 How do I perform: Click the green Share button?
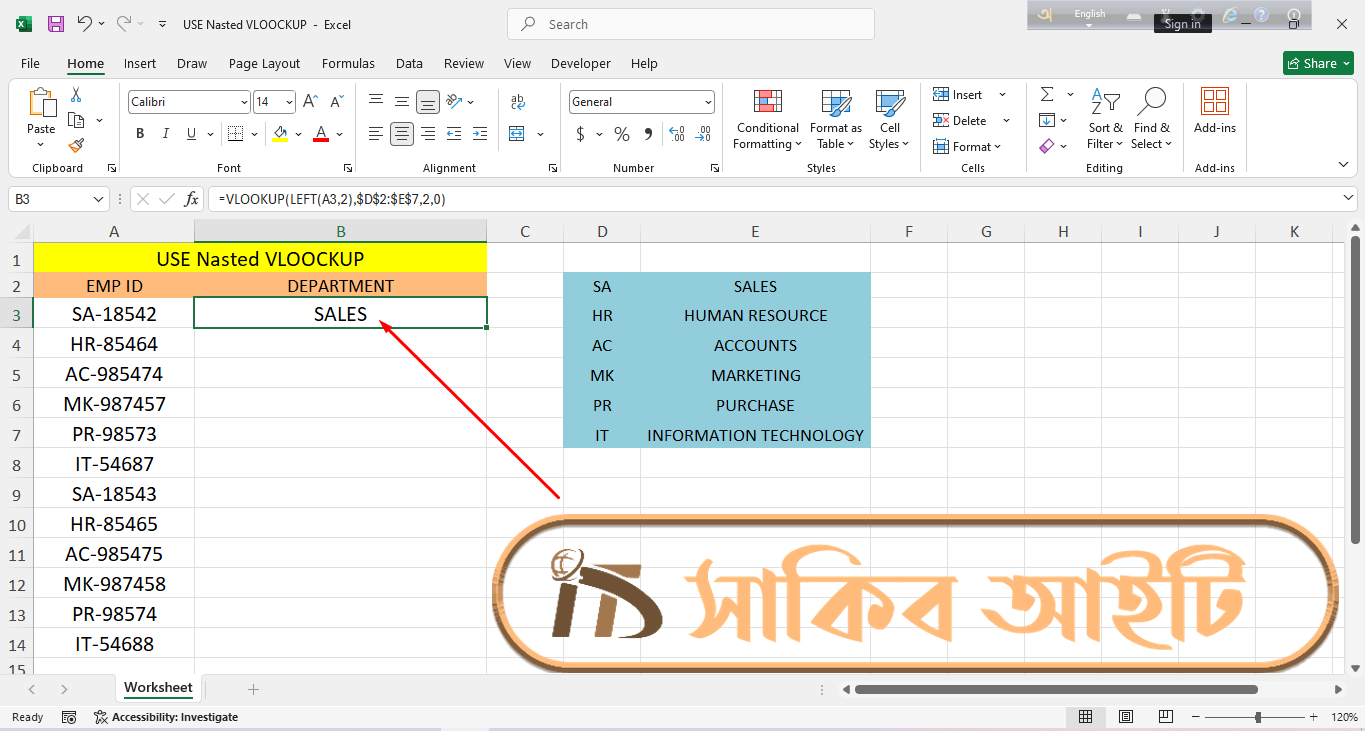1318,63
